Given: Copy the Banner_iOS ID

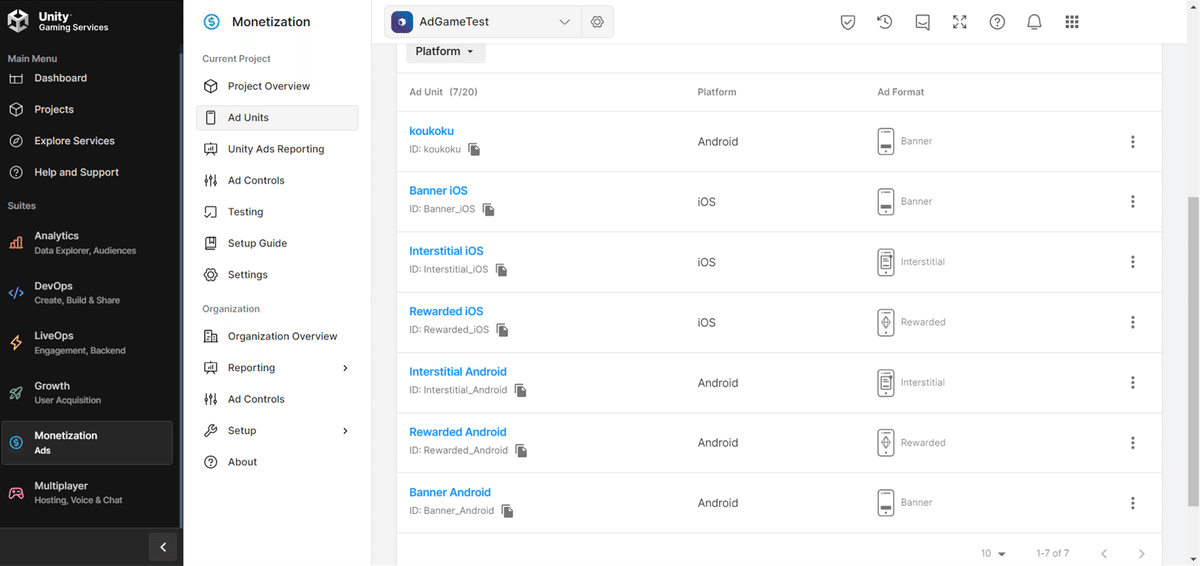Looking at the screenshot, I should (x=488, y=210).
